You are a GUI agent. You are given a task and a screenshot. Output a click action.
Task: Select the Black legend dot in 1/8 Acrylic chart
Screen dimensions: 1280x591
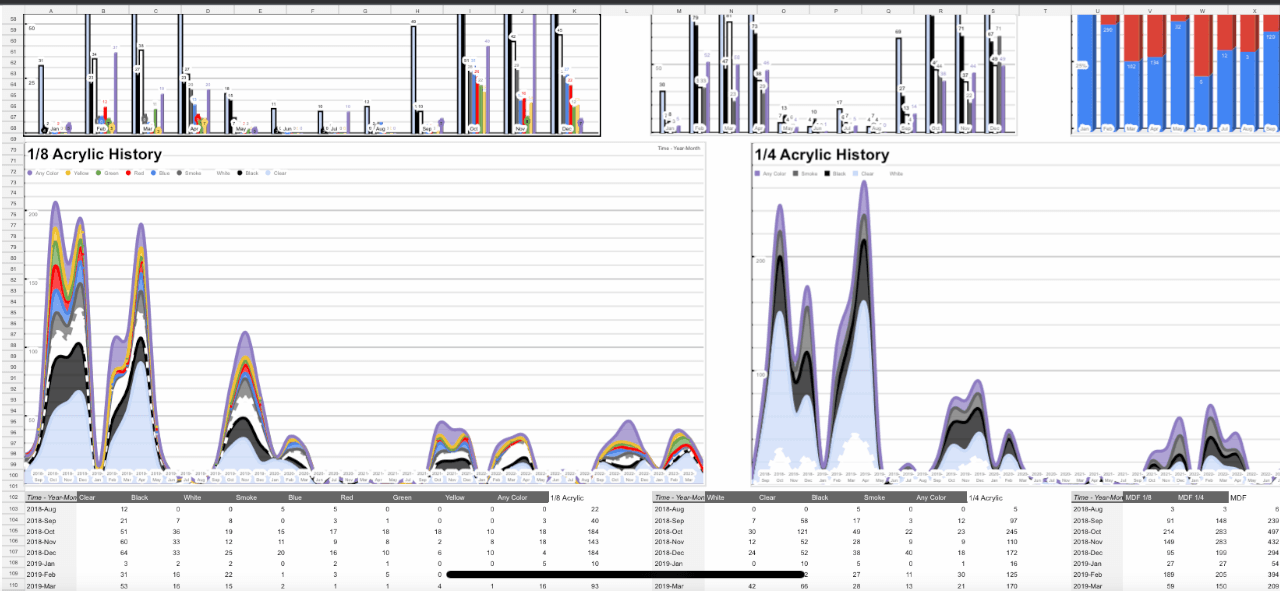[x=240, y=173]
